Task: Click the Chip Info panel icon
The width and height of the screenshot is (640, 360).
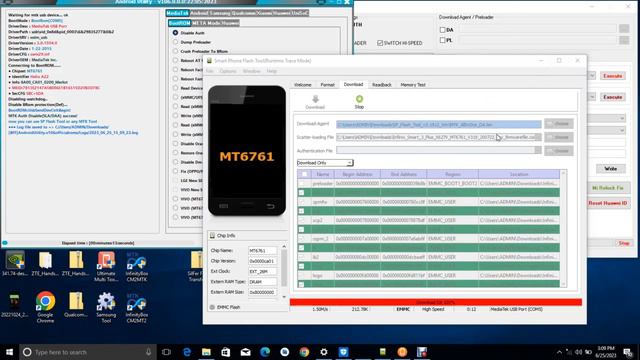Action: pyautogui.click(x=212, y=236)
